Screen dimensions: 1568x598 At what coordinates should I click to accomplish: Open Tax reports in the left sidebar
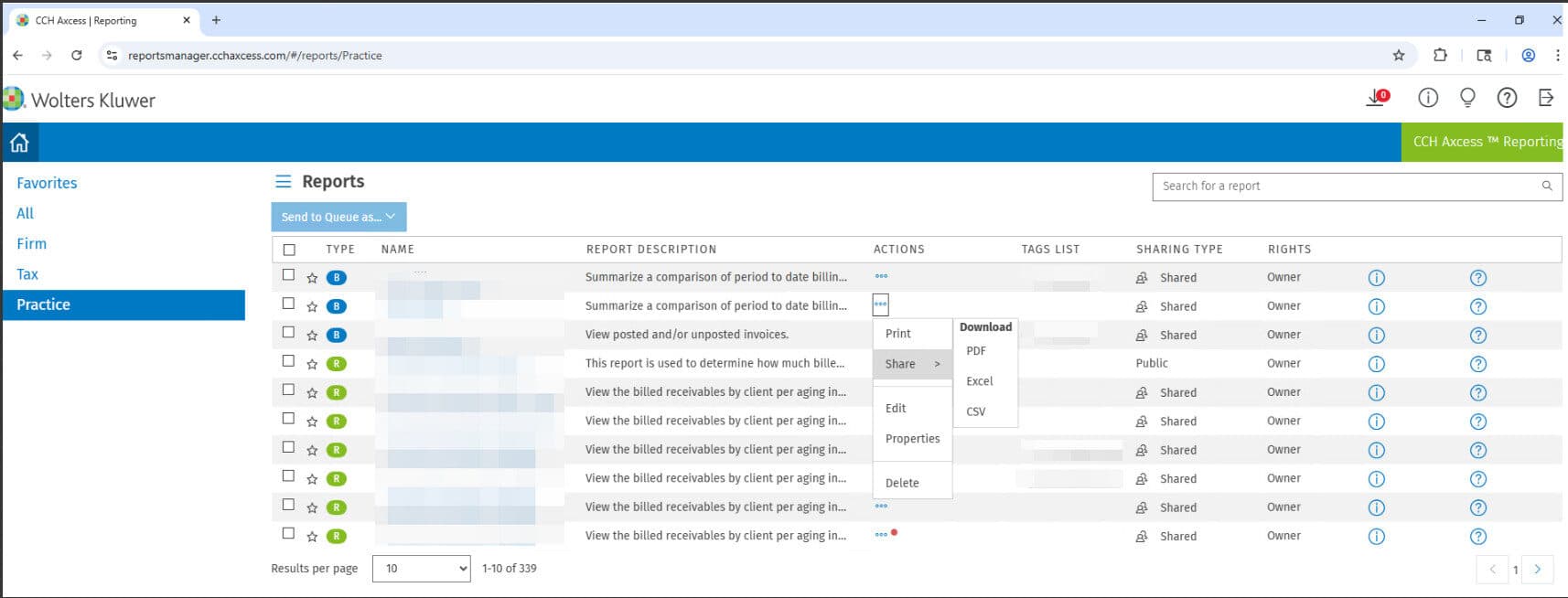(27, 274)
